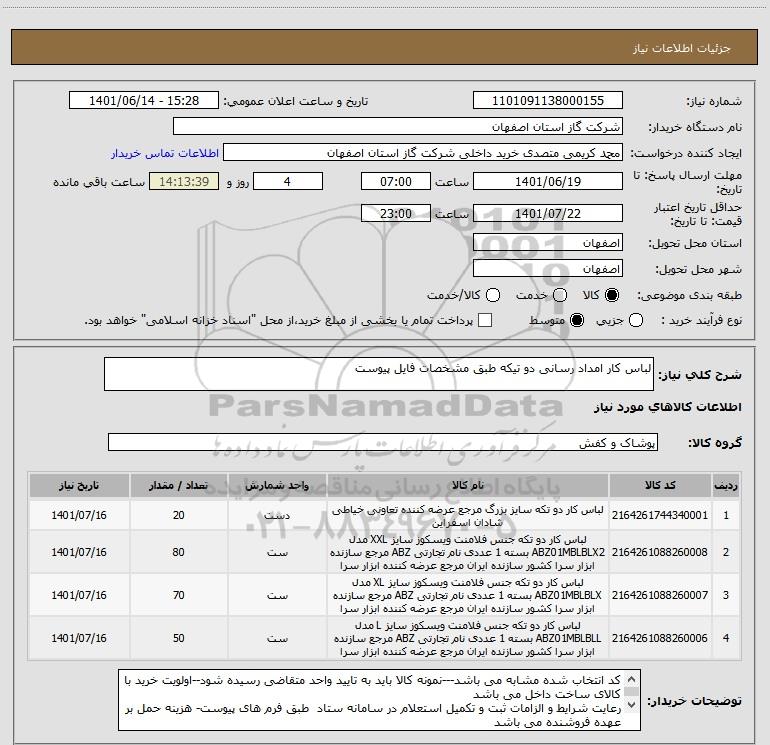Click the جزئیات اطلاعات نیاز header title
Image resolution: width=770 pixels, height=745 pixels.
(681, 48)
